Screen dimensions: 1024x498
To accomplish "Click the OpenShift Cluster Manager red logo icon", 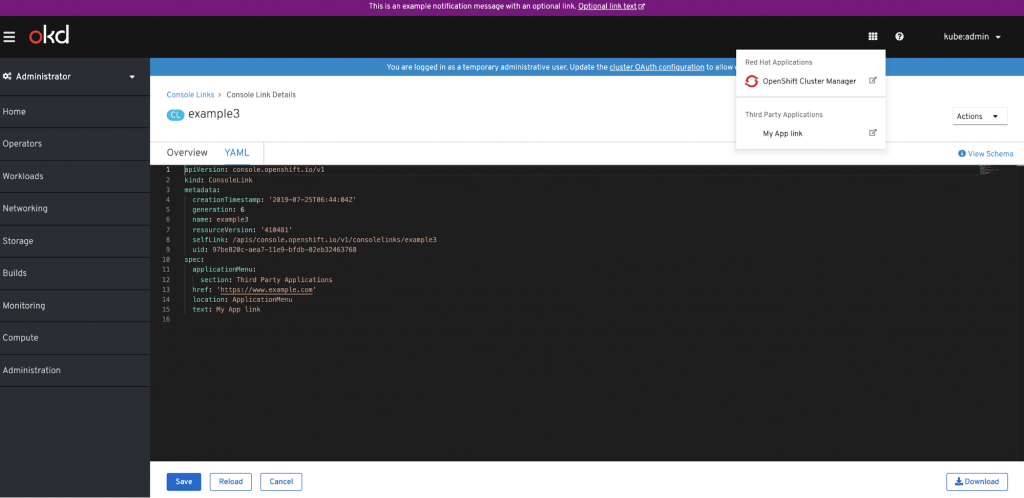I will [752, 81].
